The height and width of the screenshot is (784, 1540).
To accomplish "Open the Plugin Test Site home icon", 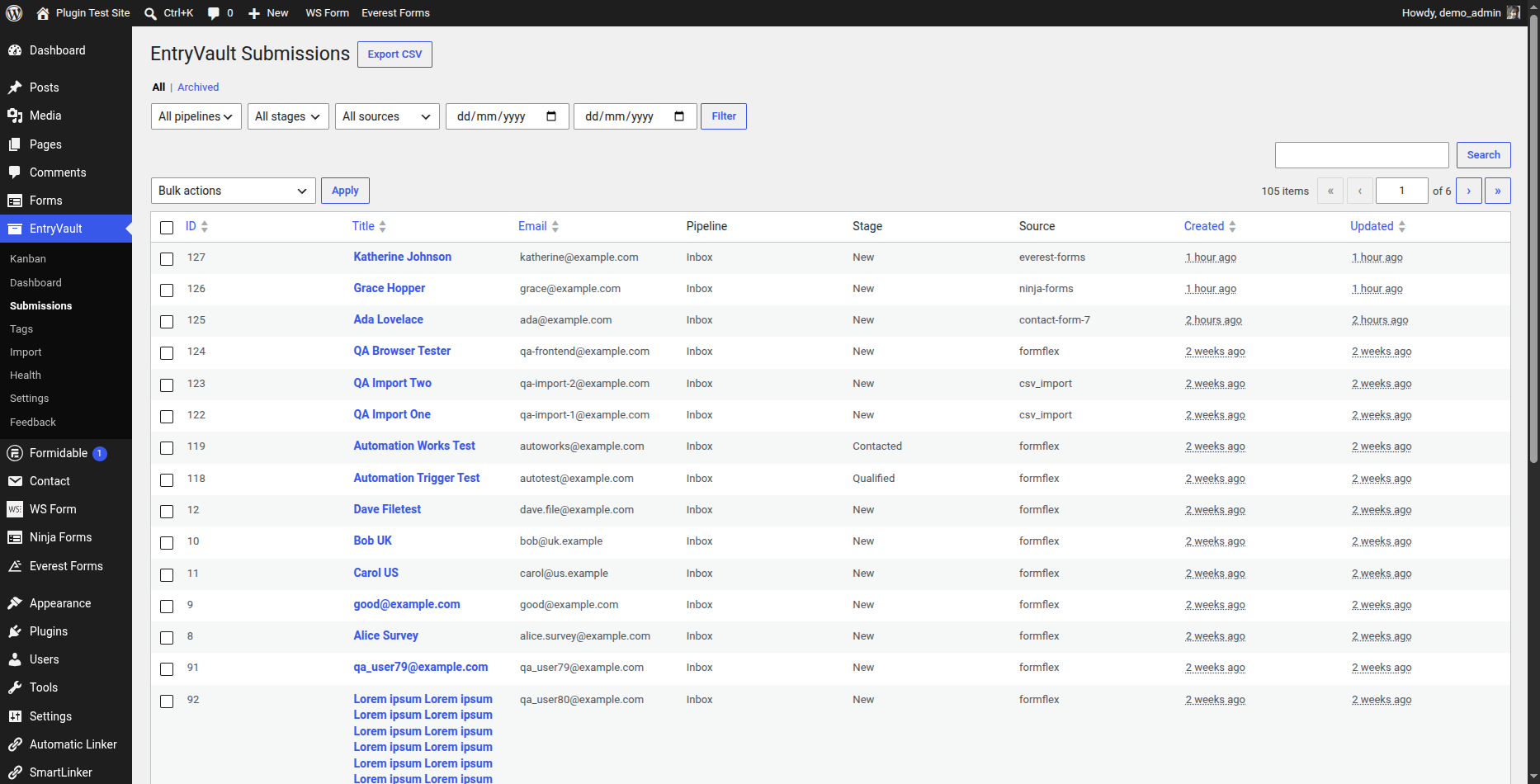I will 43,13.
